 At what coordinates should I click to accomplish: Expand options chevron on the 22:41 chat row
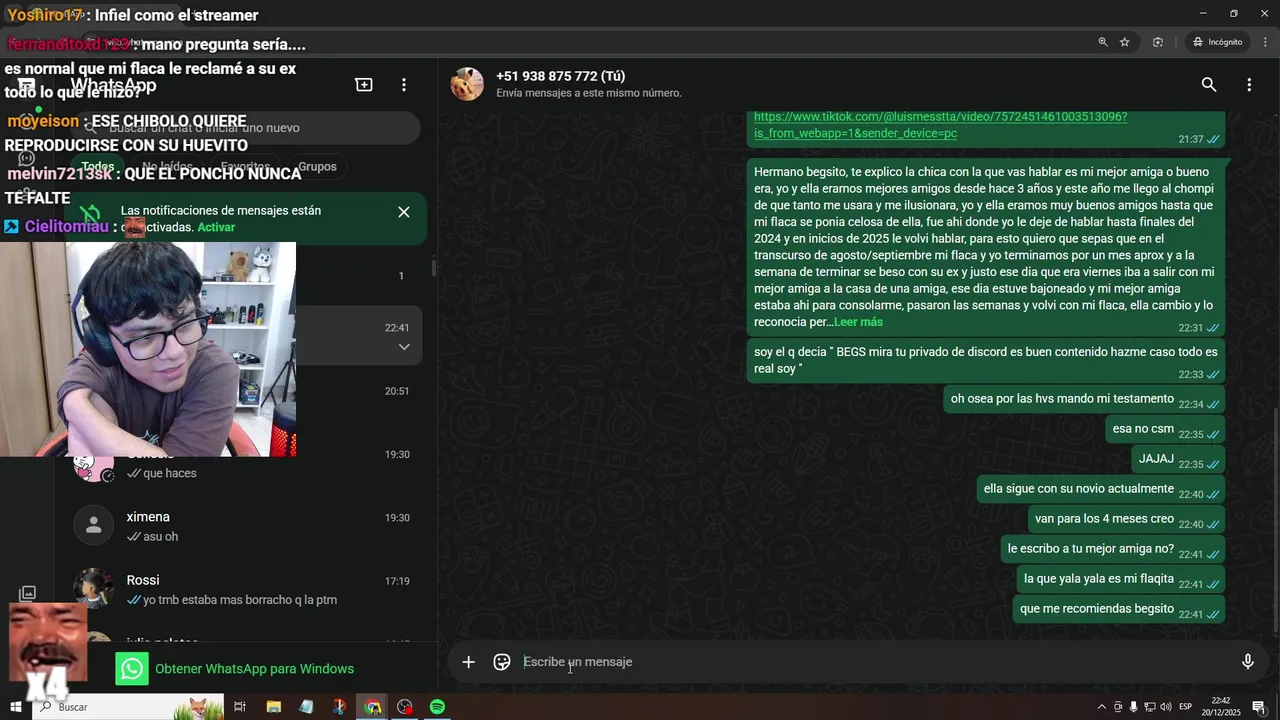(x=404, y=347)
